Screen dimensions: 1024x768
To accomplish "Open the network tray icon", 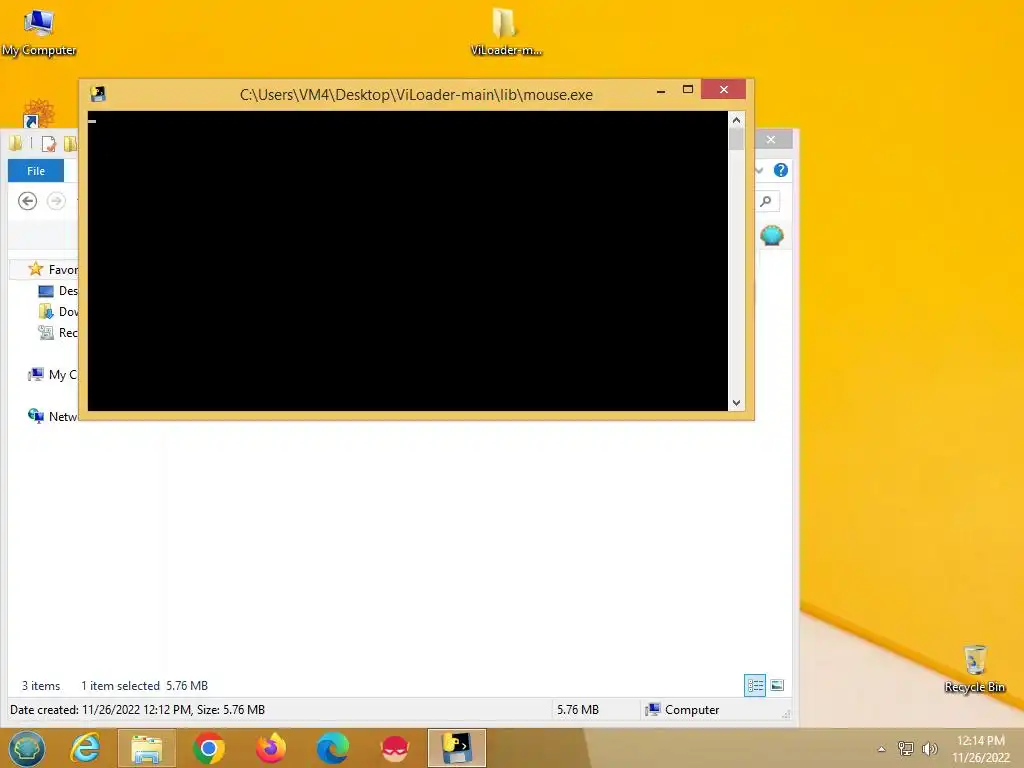I will pos(906,748).
